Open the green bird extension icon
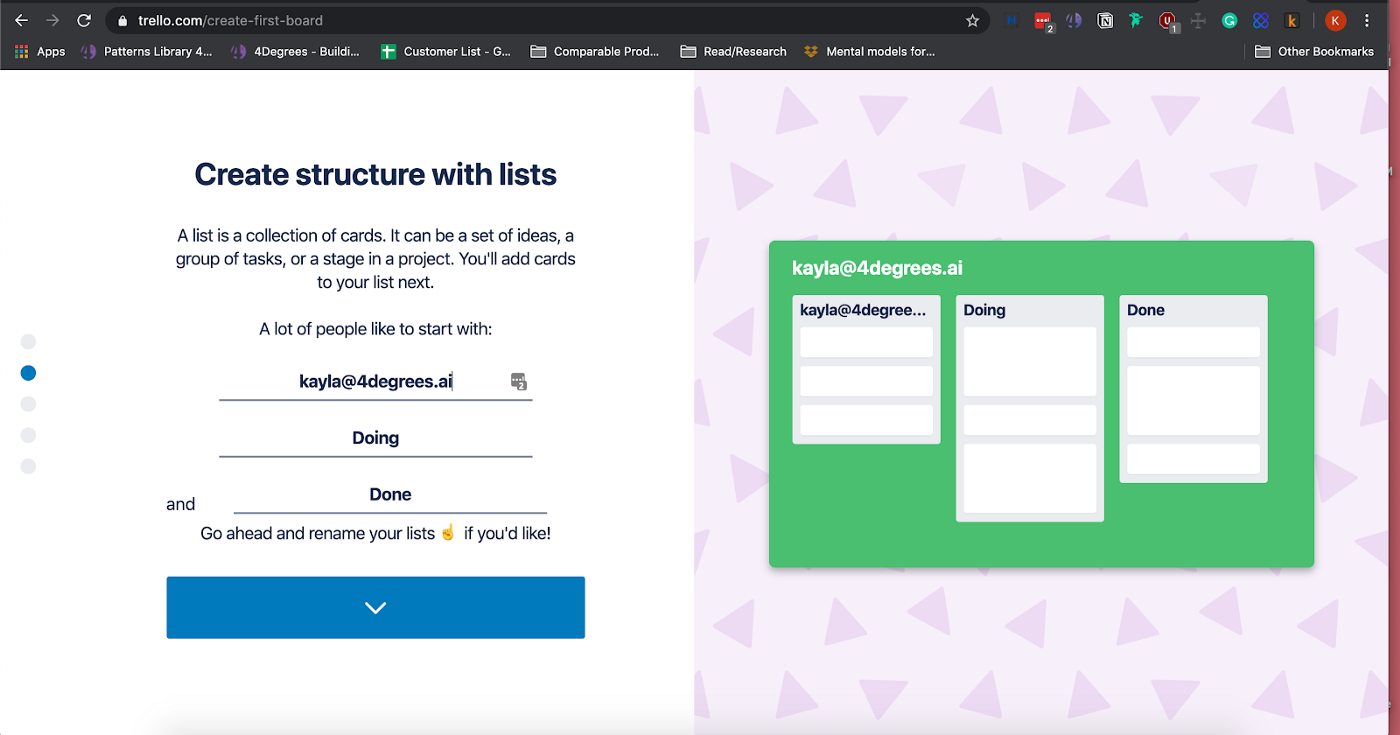The height and width of the screenshot is (735, 1400). click(1136, 20)
